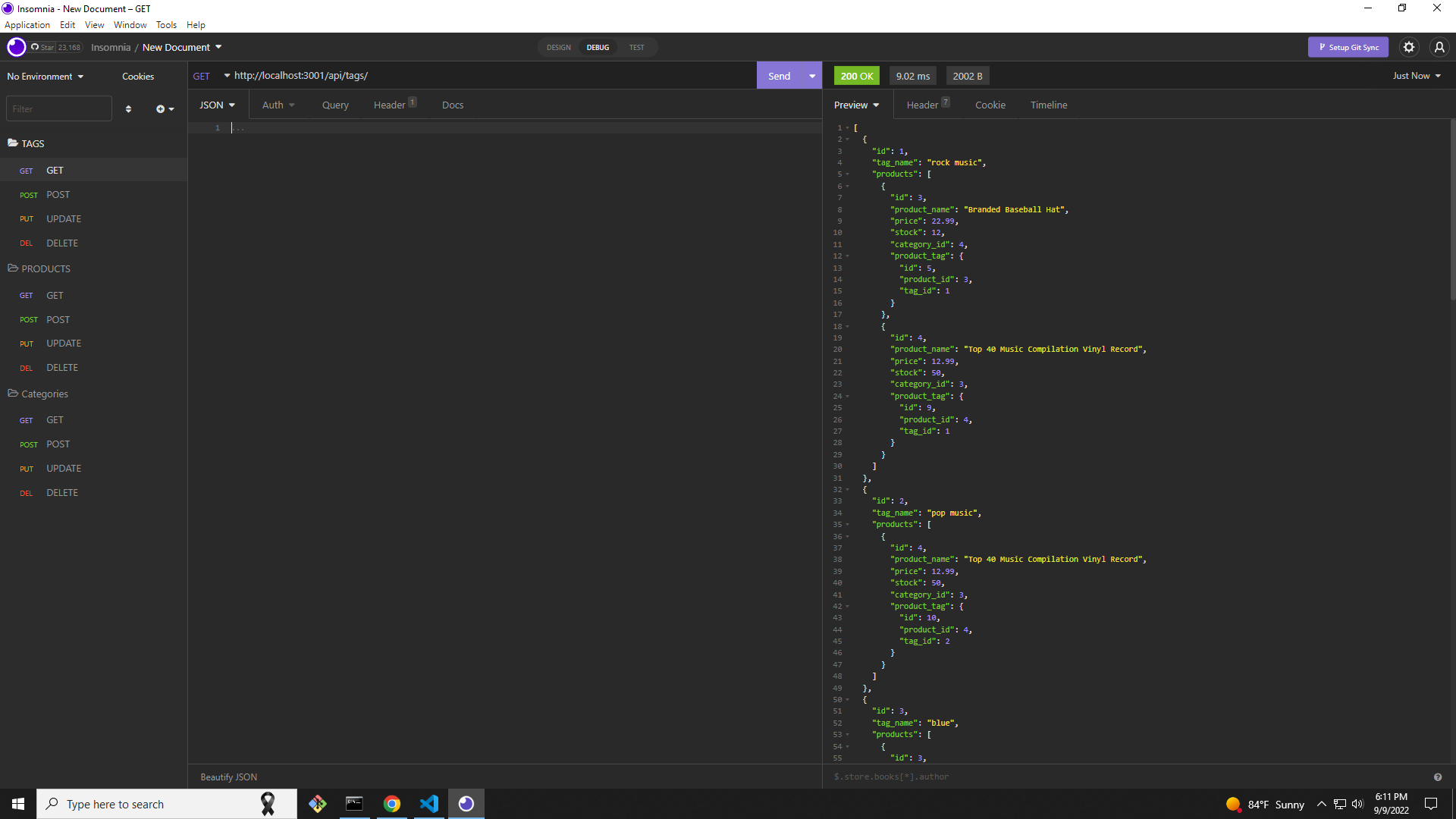Click the account profile icon
Image resolution: width=1456 pixels, height=819 pixels.
(x=1439, y=47)
